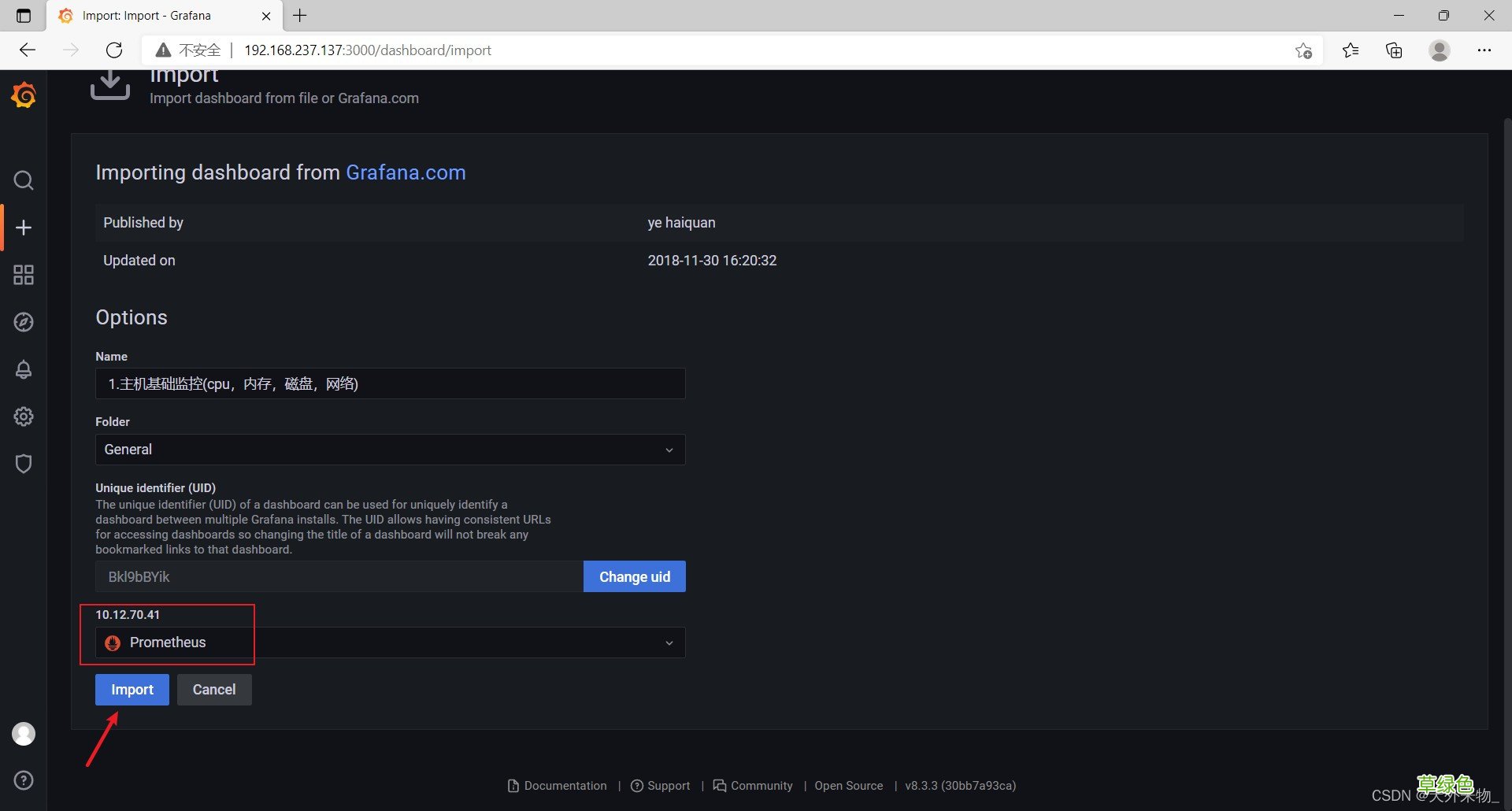Click the updated date 2018-11-30 16:20:32
Screen dimensions: 1512x811
click(712, 261)
